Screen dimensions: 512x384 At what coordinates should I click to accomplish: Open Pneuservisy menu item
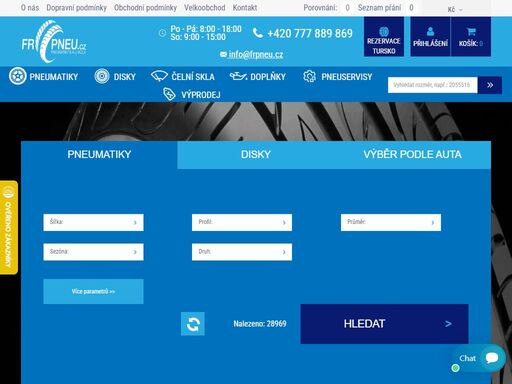pyautogui.click(x=347, y=77)
